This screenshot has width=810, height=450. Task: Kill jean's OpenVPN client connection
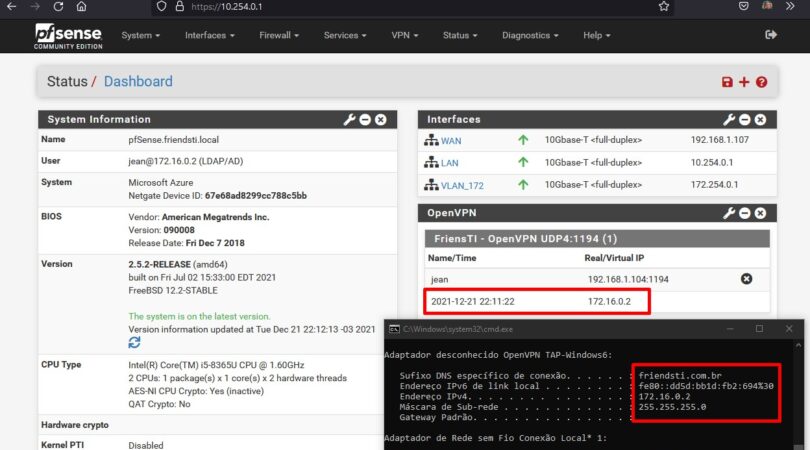coord(746,279)
